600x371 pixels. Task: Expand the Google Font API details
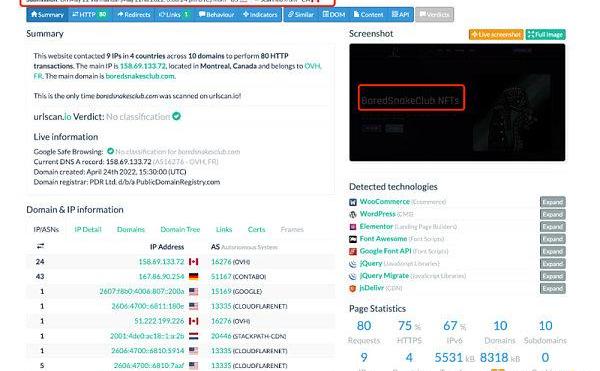click(x=553, y=251)
